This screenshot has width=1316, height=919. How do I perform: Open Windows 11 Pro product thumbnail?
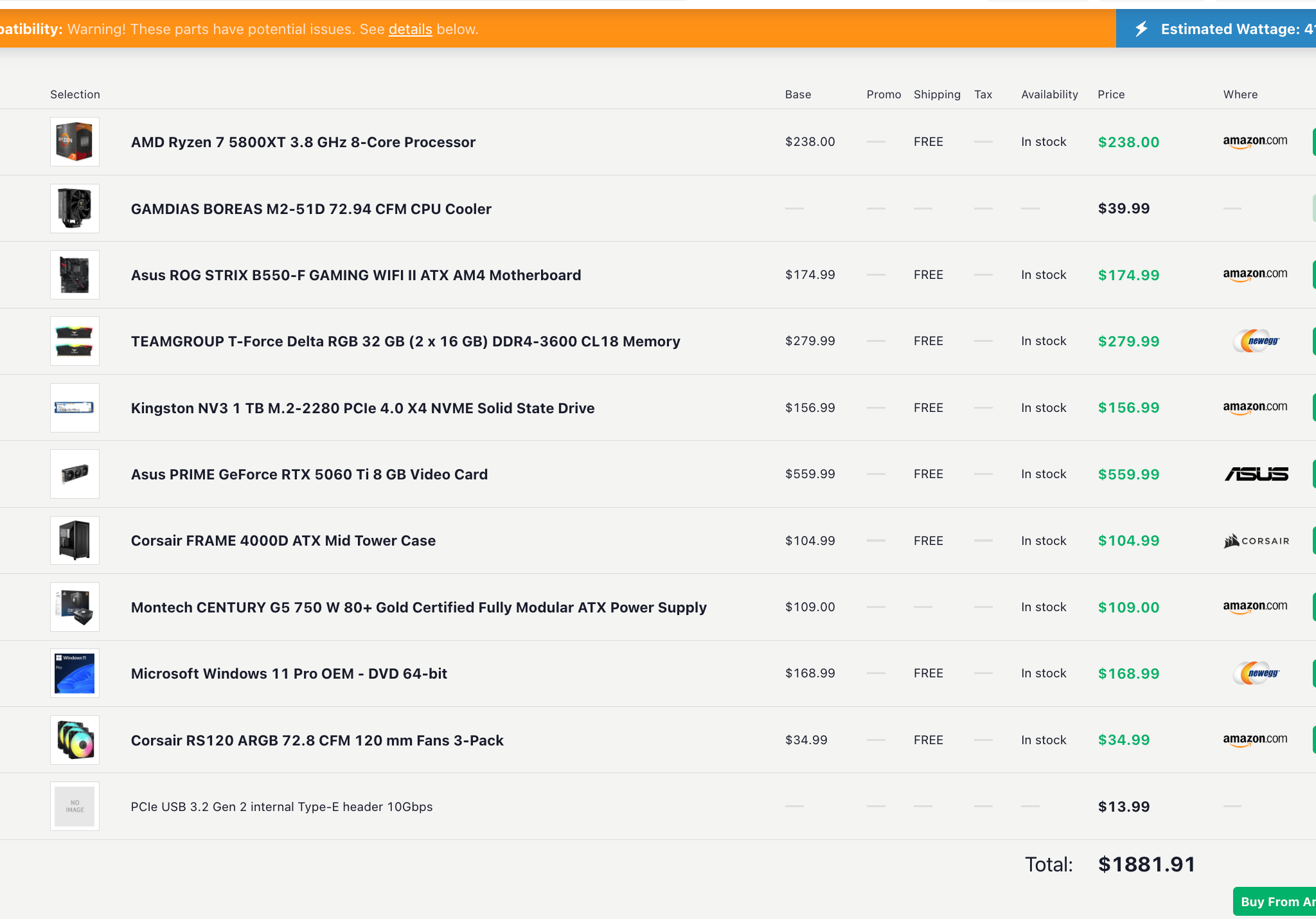tap(75, 674)
